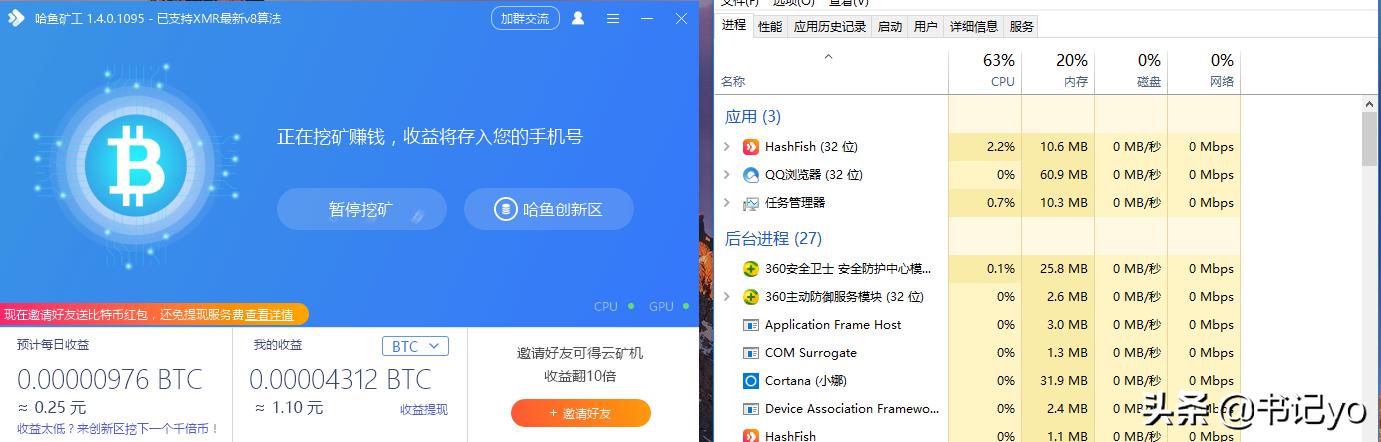Switch to the 性能 tab
1381x442 pixels.
(770, 27)
